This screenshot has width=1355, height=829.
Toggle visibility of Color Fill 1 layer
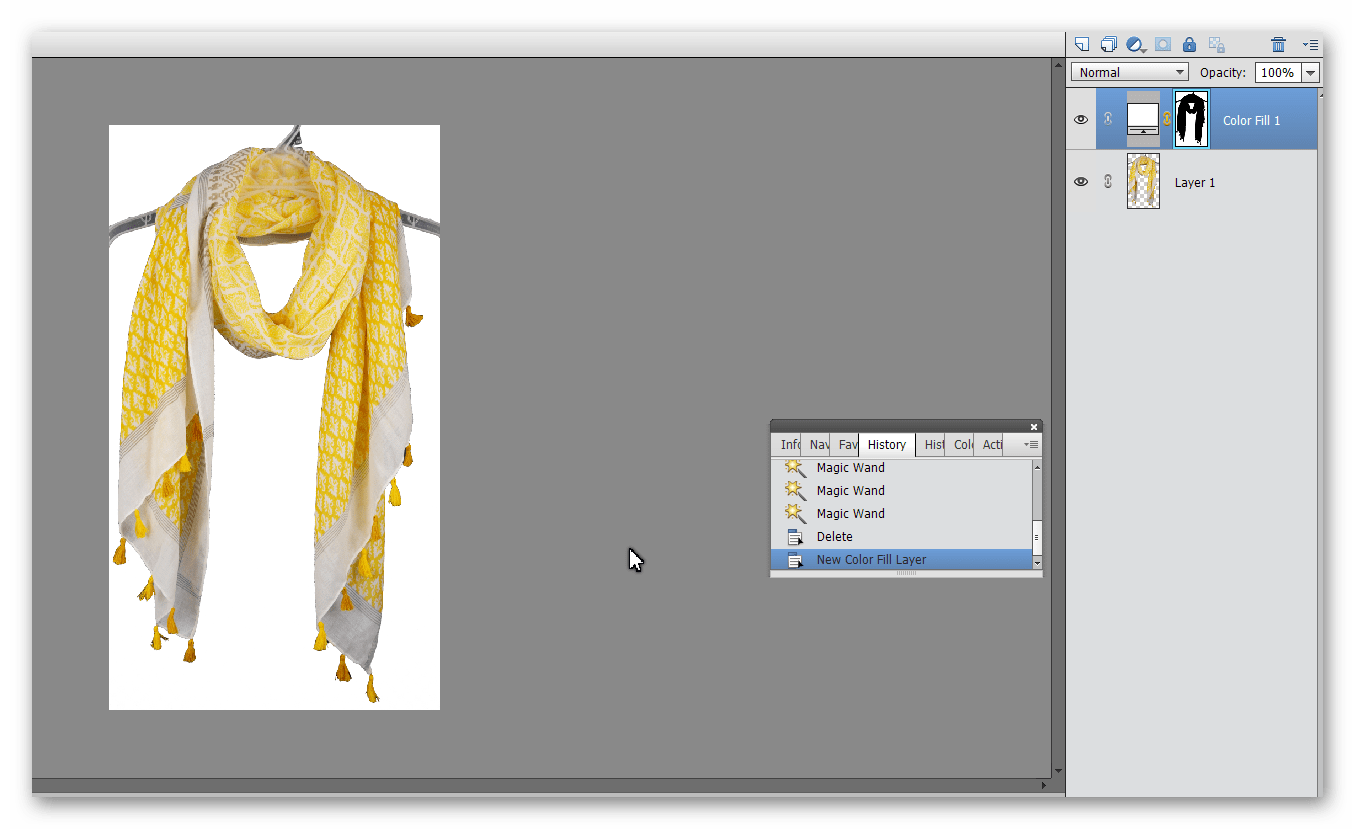click(1081, 119)
